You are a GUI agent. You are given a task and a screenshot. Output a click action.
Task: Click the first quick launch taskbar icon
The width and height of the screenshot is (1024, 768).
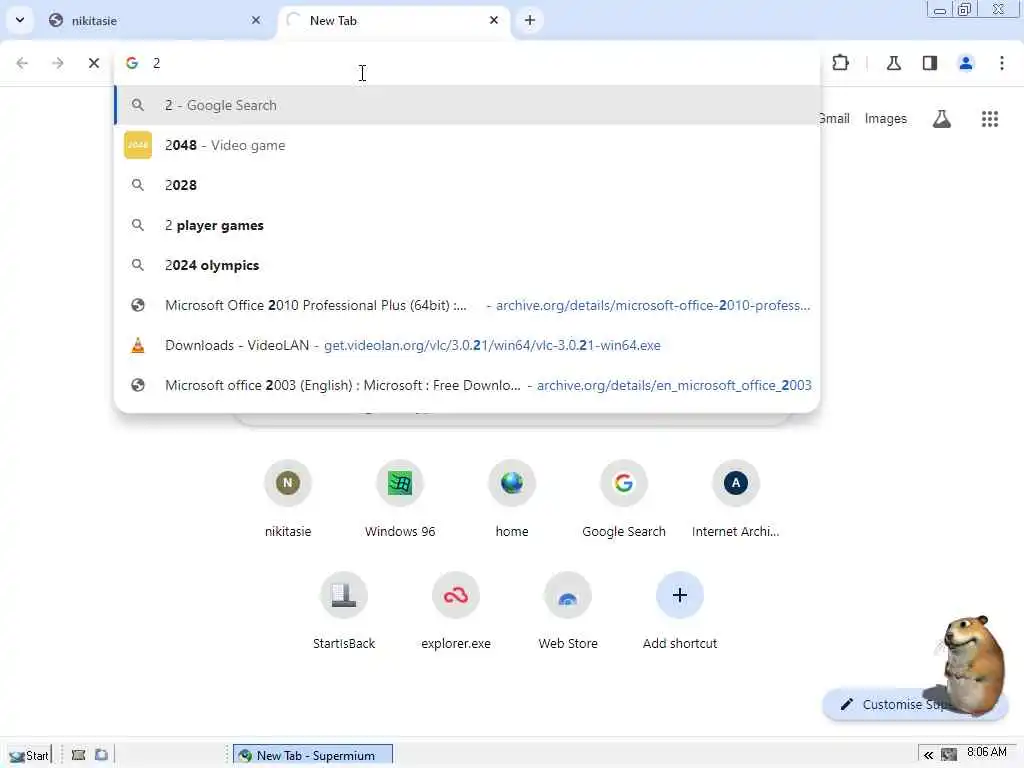coord(78,755)
